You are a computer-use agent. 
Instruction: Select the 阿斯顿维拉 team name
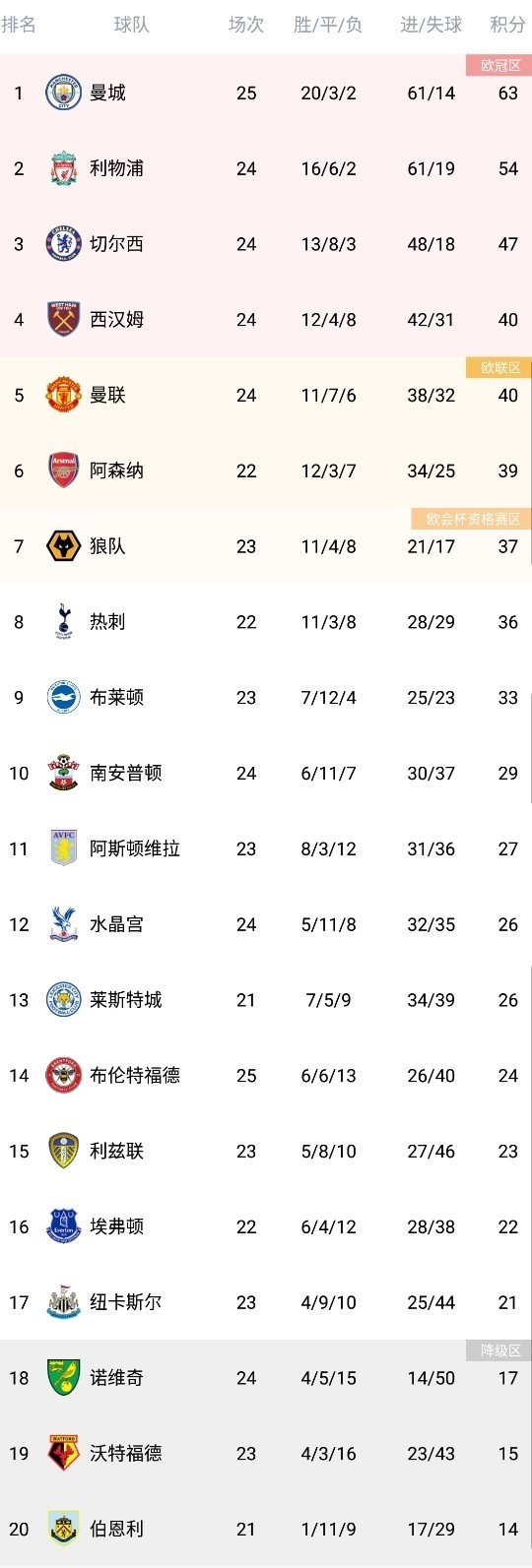pyautogui.click(x=135, y=848)
